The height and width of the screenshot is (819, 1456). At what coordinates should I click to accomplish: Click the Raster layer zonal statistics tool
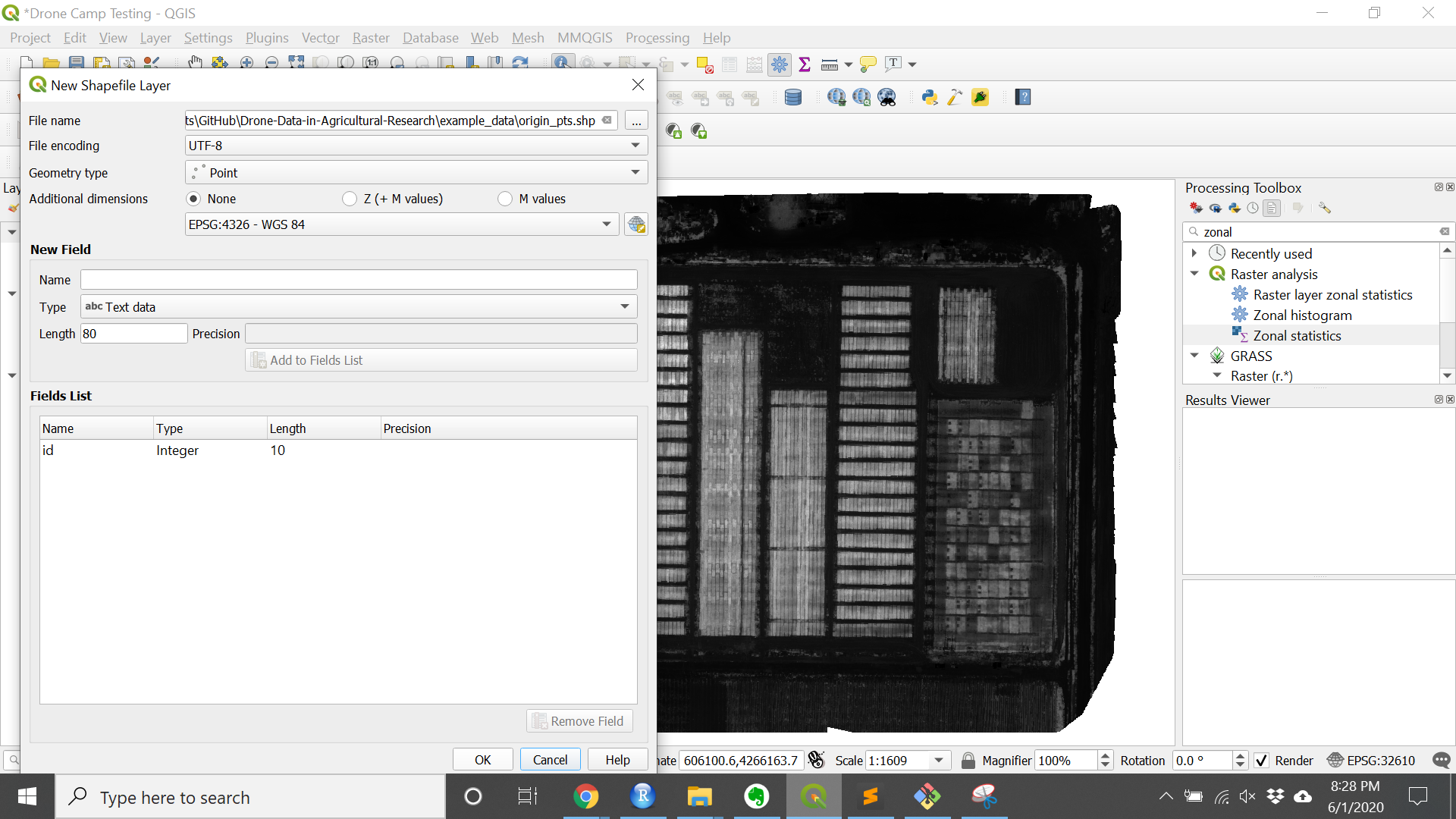(x=1333, y=294)
